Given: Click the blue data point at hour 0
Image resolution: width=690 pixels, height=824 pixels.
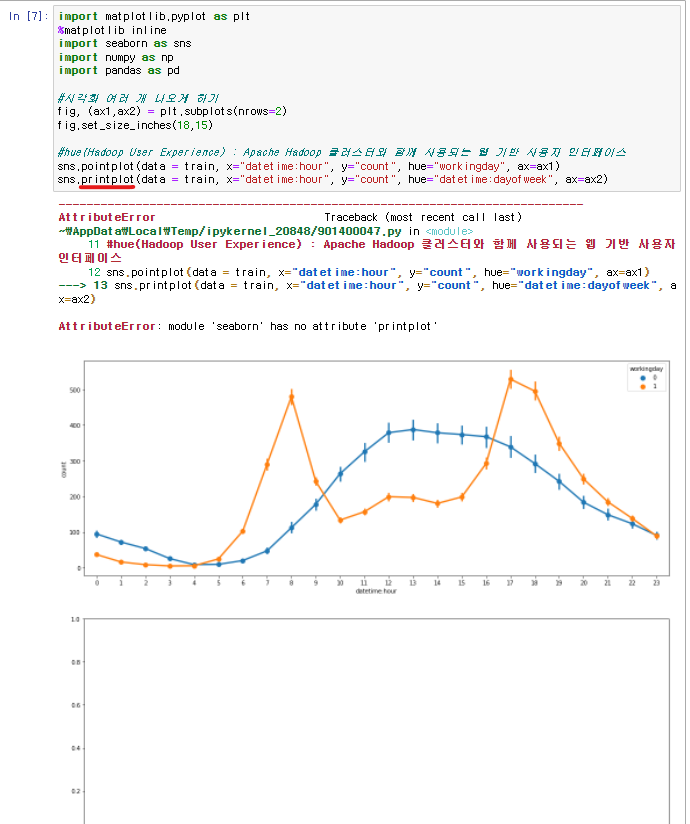Looking at the screenshot, I should 97,534.
